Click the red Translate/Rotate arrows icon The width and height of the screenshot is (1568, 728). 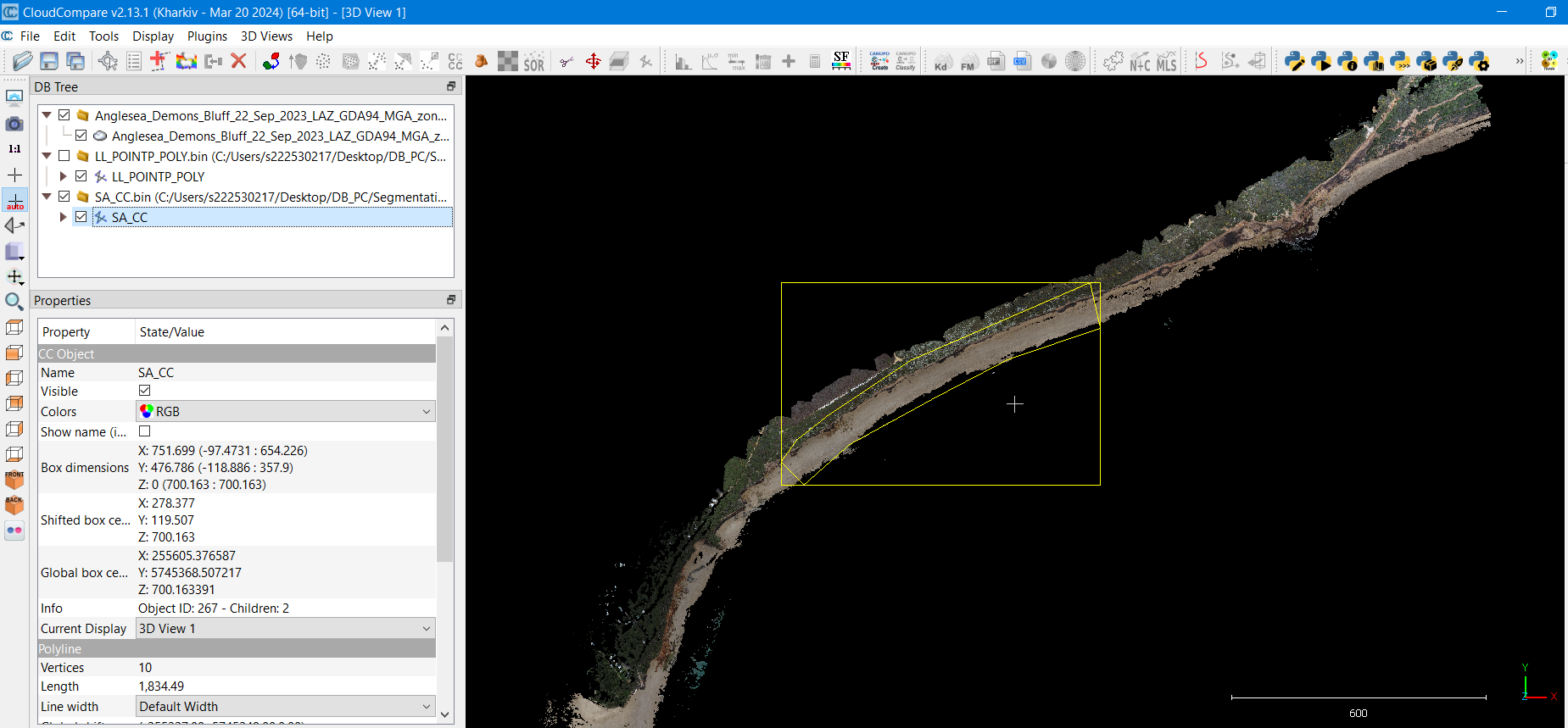click(593, 61)
